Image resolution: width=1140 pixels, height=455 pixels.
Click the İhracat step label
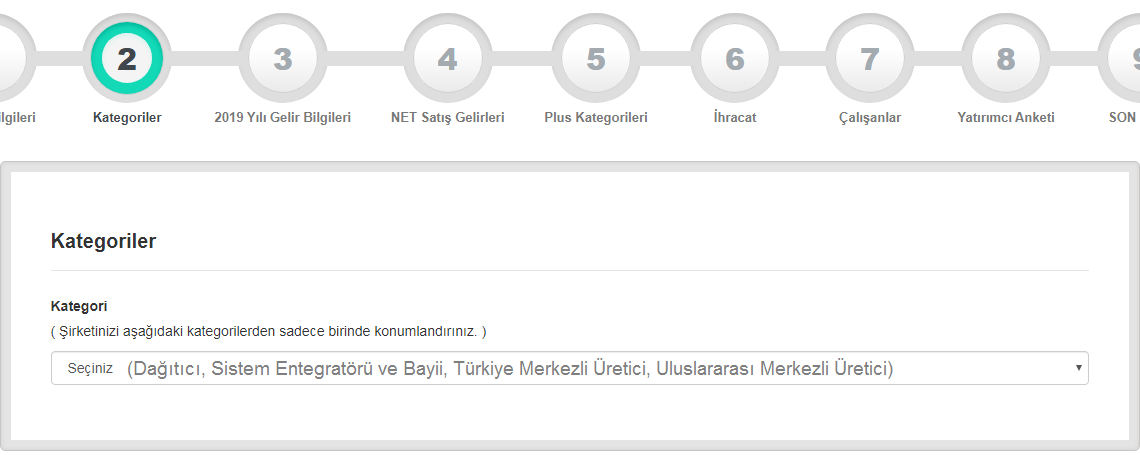click(x=735, y=117)
